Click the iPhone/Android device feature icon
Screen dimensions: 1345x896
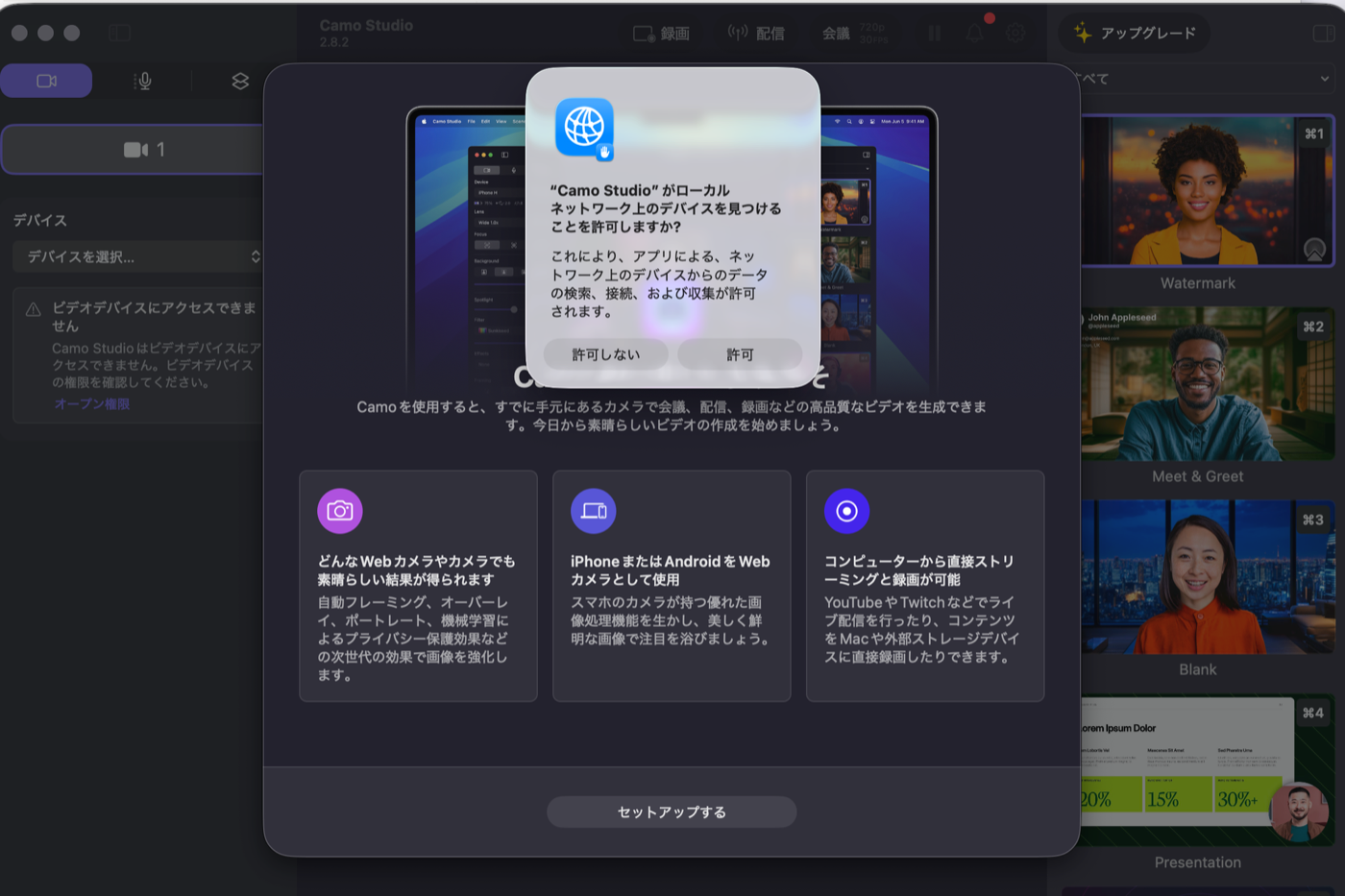(594, 511)
